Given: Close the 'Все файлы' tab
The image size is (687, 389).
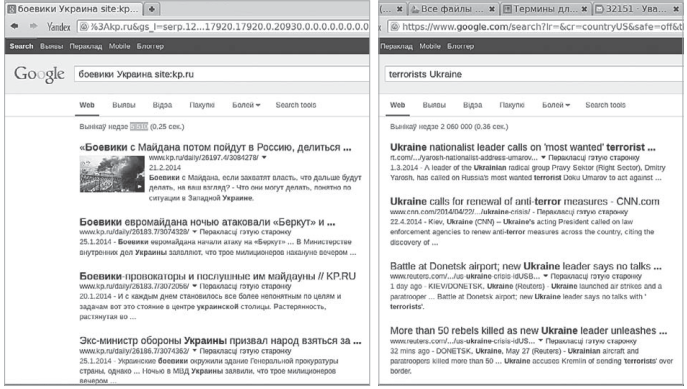Looking at the screenshot, I should [492, 9].
